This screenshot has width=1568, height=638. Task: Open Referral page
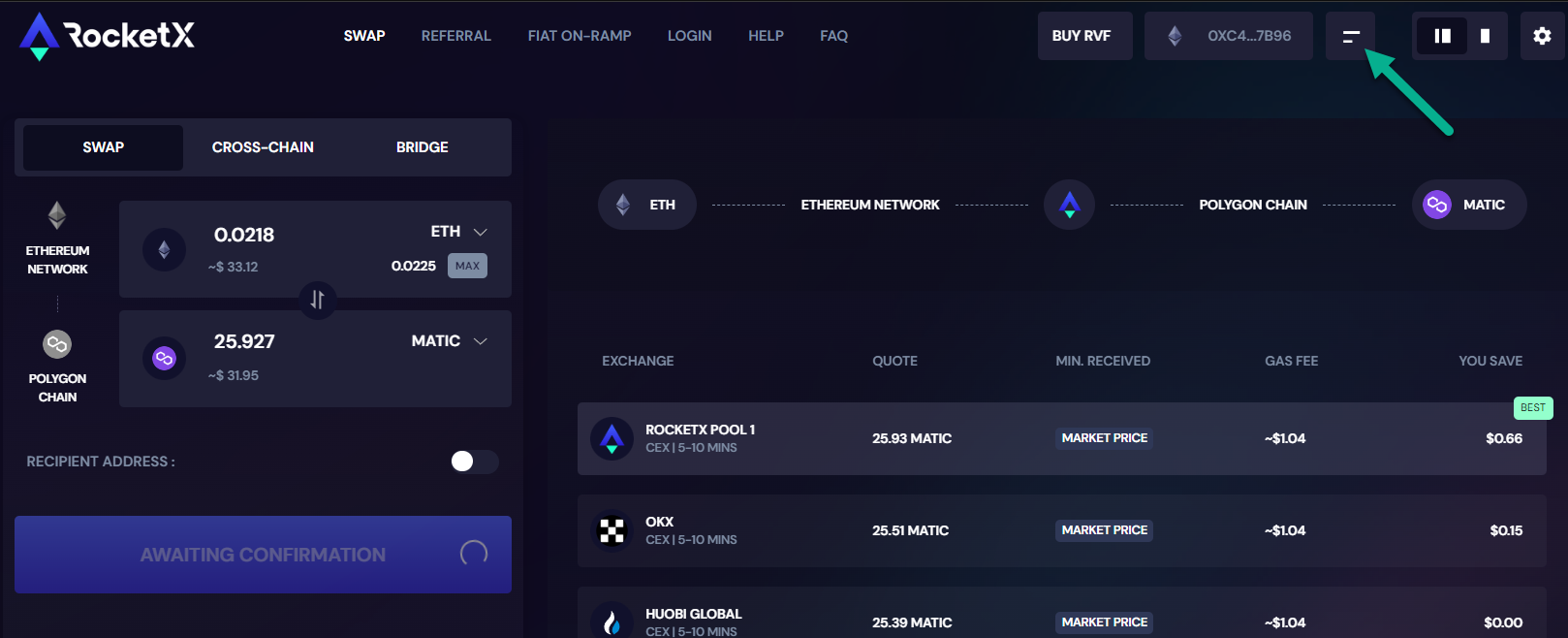pyautogui.click(x=456, y=36)
